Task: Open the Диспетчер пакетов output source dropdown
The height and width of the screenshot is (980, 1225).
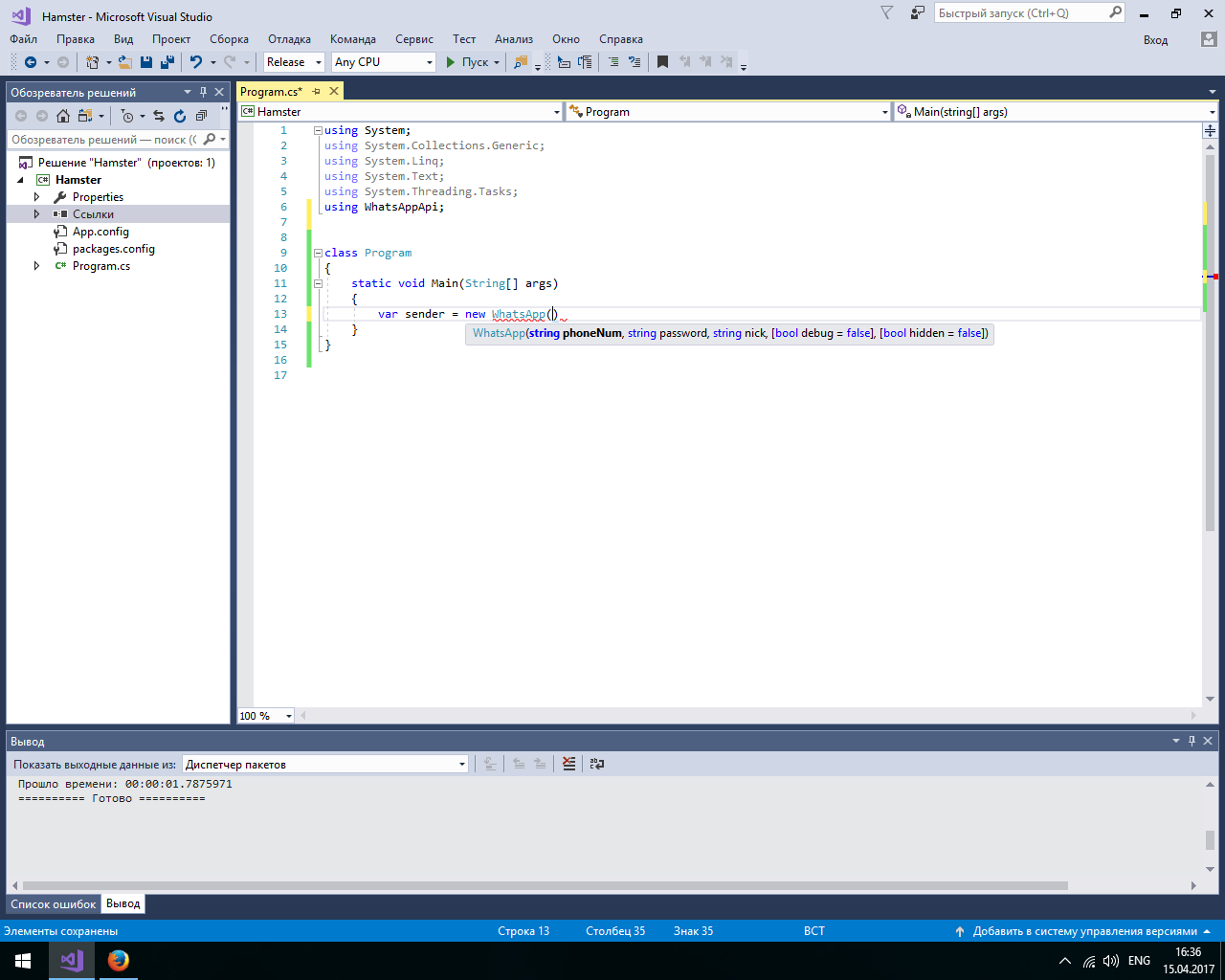Action: [461, 764]
